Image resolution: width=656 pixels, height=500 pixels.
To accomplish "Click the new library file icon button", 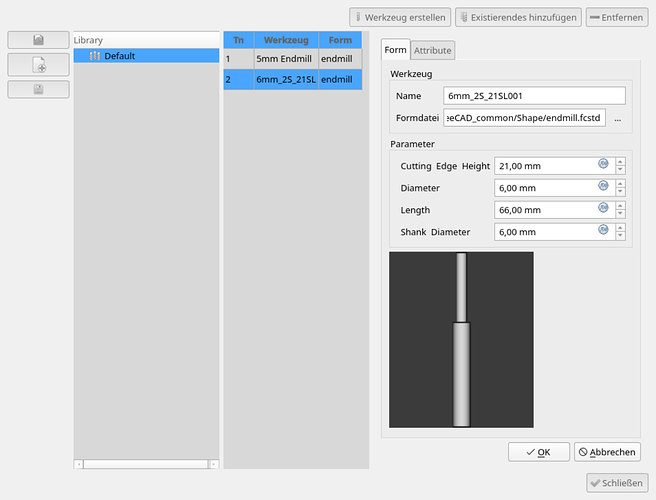I will click(x=38, y=65).
